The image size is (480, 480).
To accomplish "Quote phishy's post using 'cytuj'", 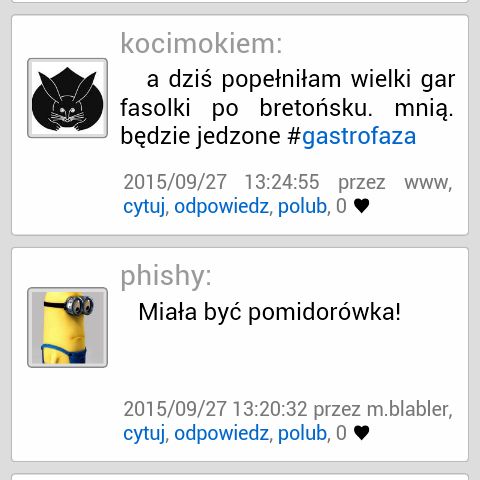I will 144,433.
